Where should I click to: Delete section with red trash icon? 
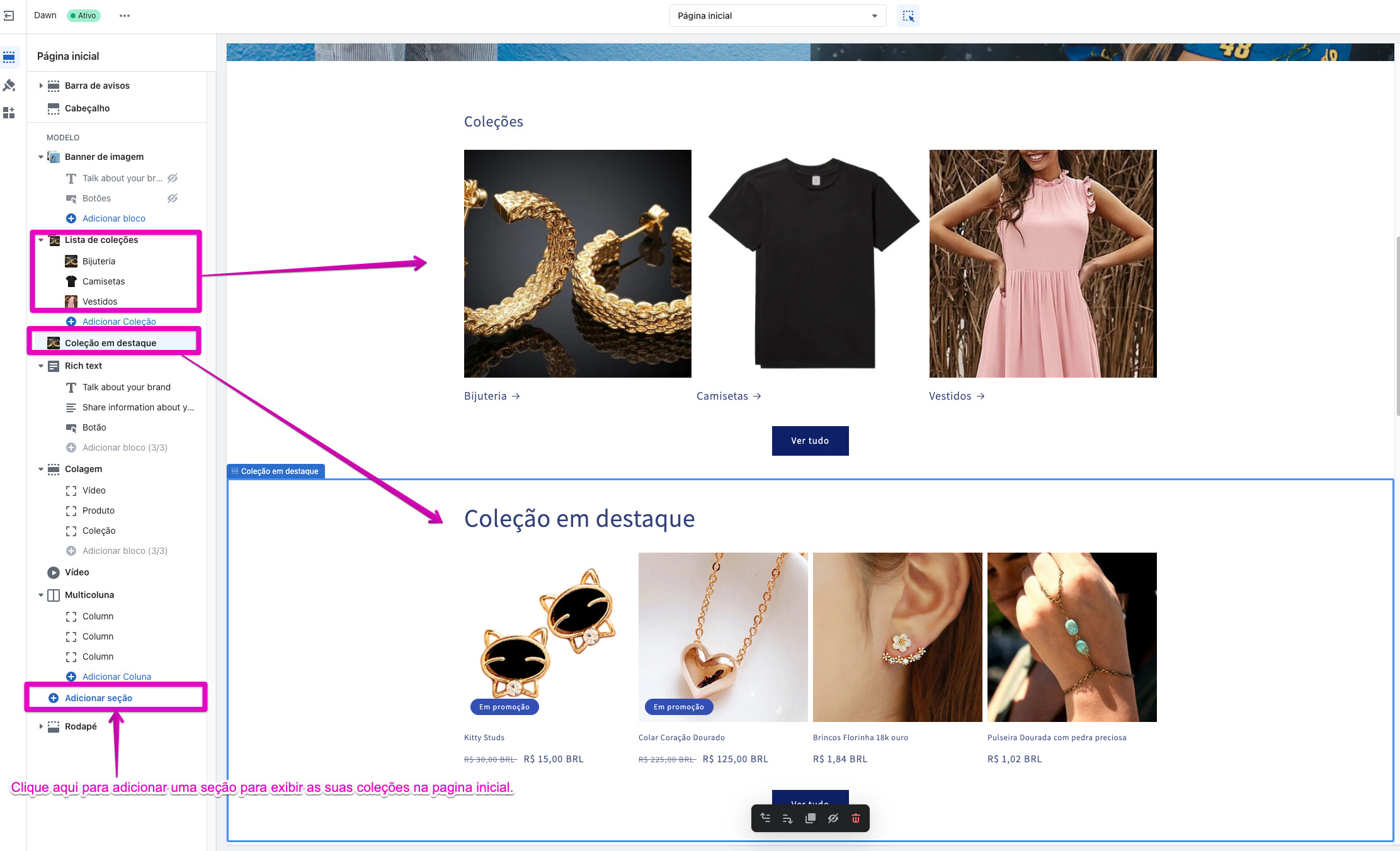pos(856,818)
